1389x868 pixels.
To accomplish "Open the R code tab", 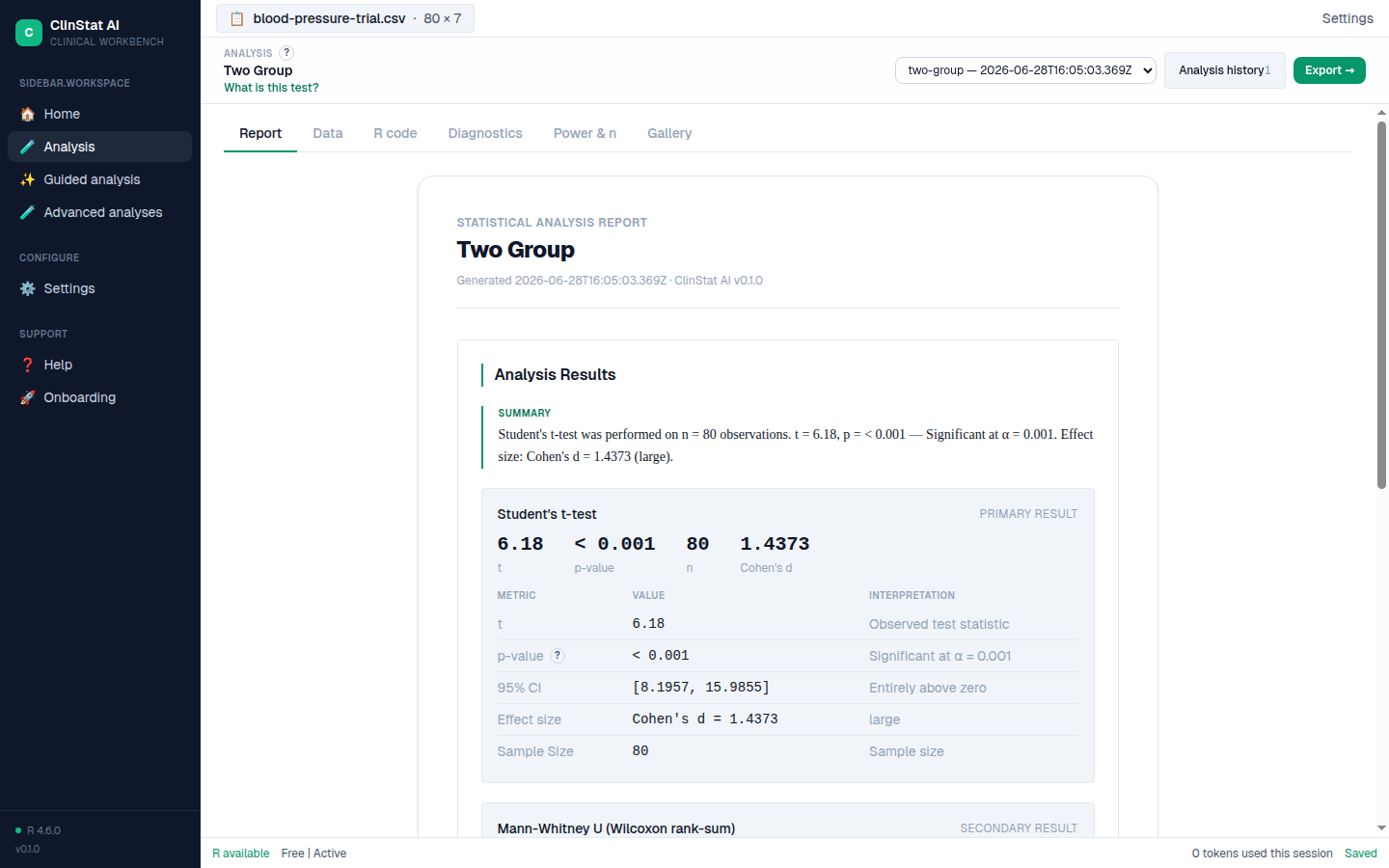I will 395,133.
